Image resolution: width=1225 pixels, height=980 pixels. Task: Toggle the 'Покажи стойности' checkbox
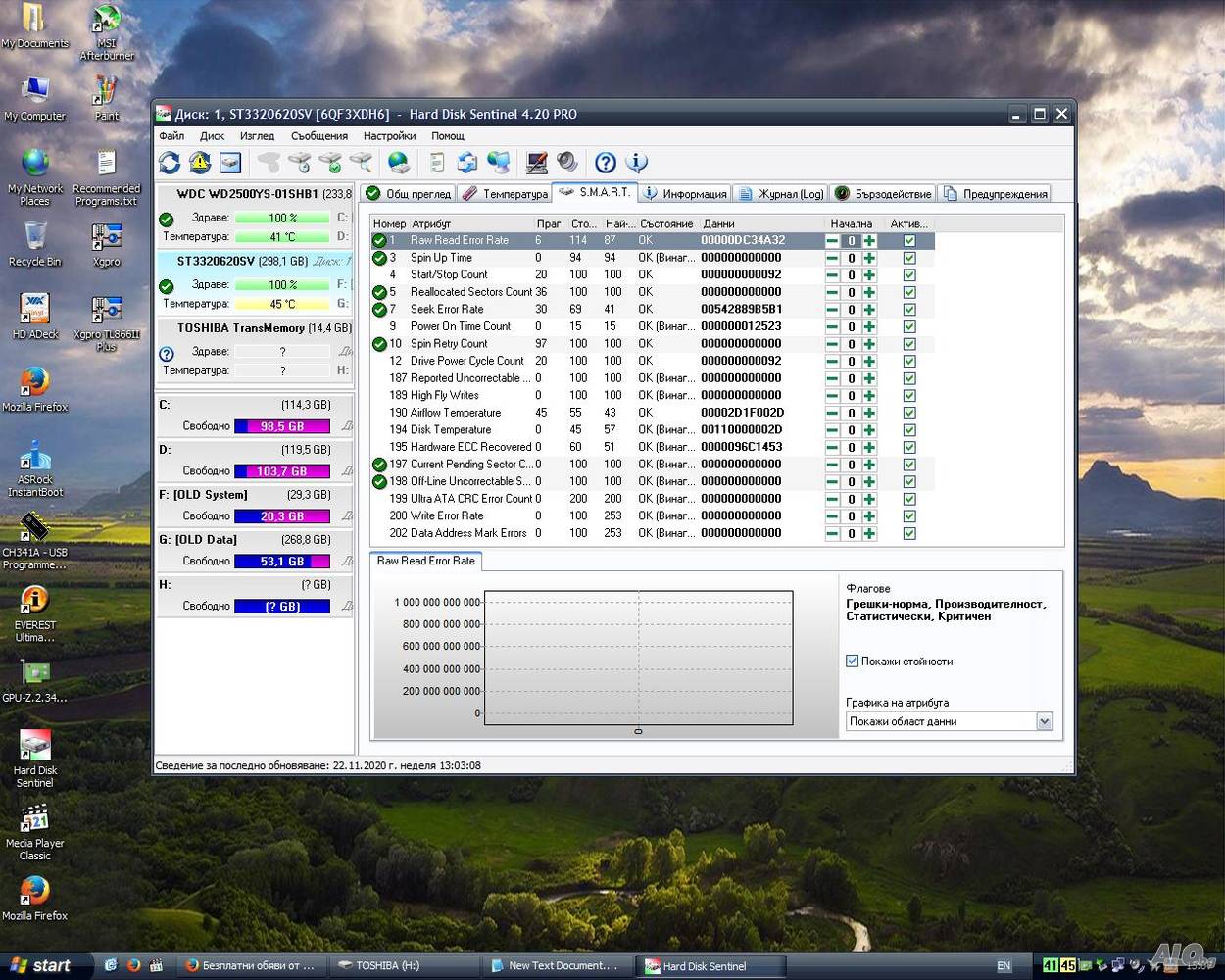[852, 661]
